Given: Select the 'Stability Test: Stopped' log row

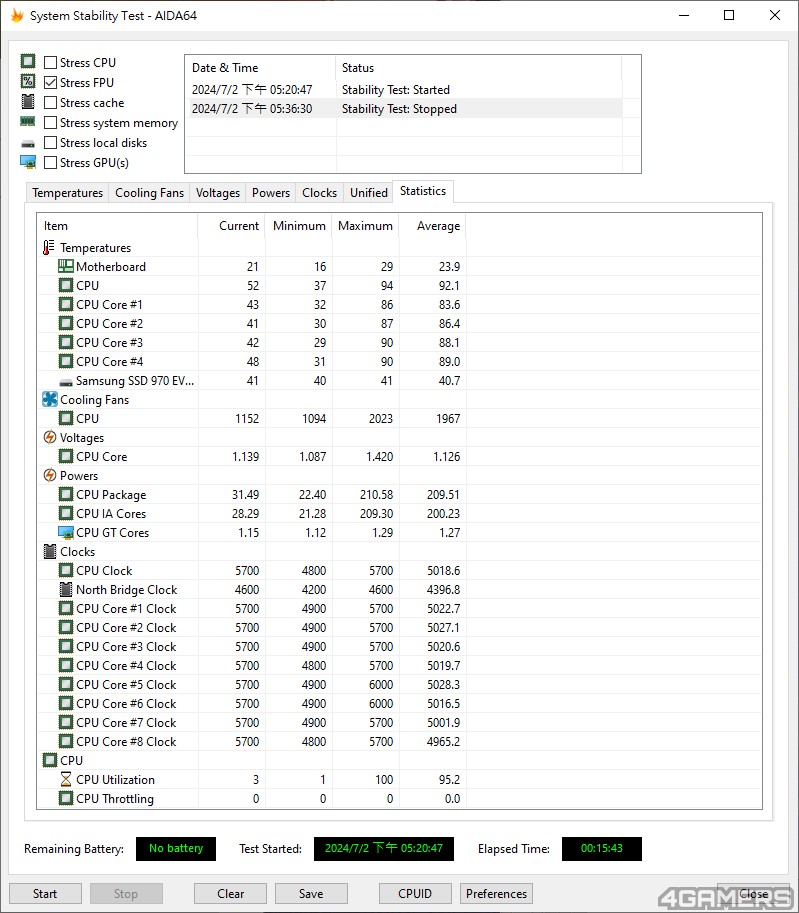Looking at the screenshot, I should coord(404,109).
